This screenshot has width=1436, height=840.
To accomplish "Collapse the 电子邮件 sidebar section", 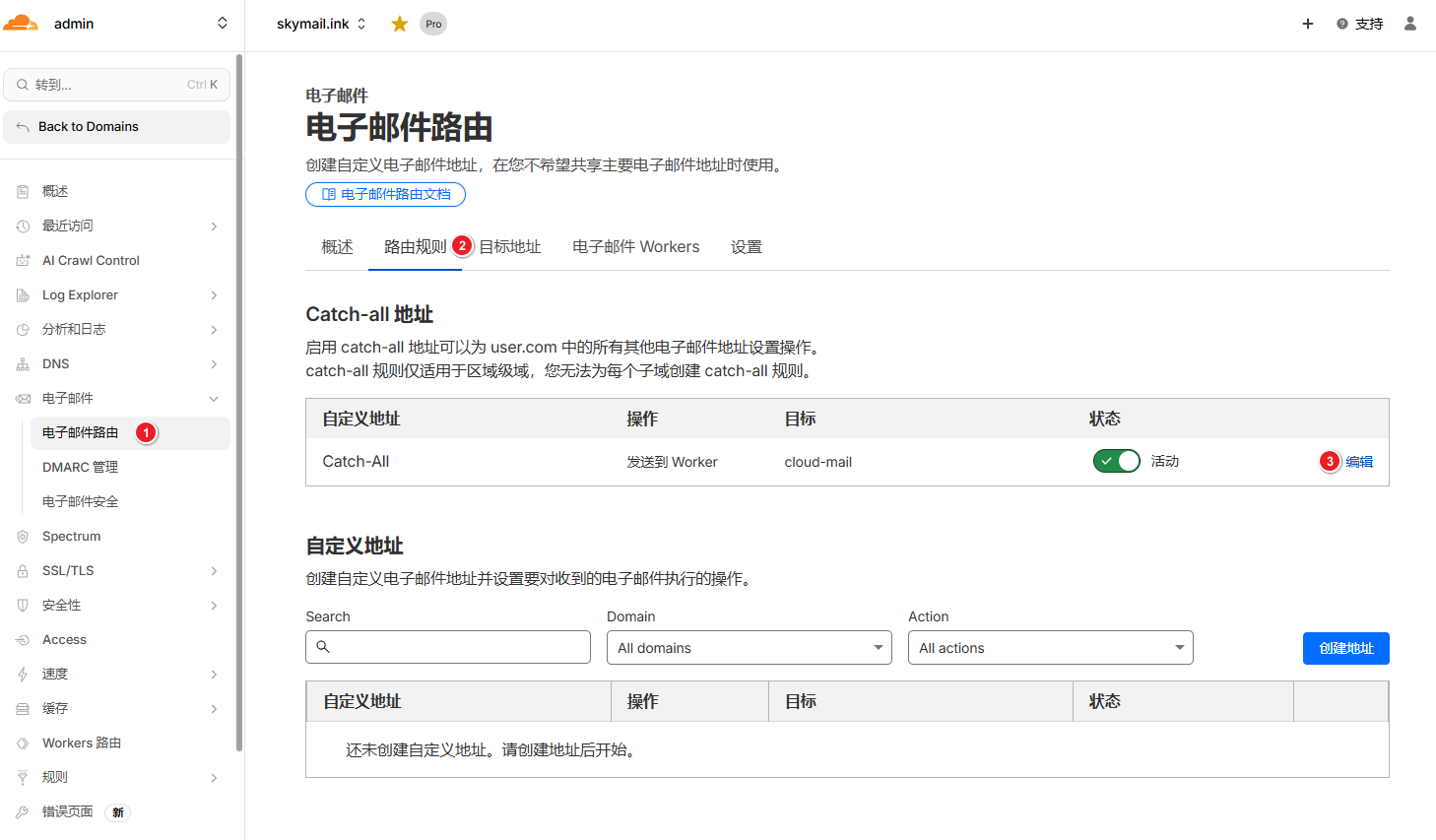I will pos(214,399).
